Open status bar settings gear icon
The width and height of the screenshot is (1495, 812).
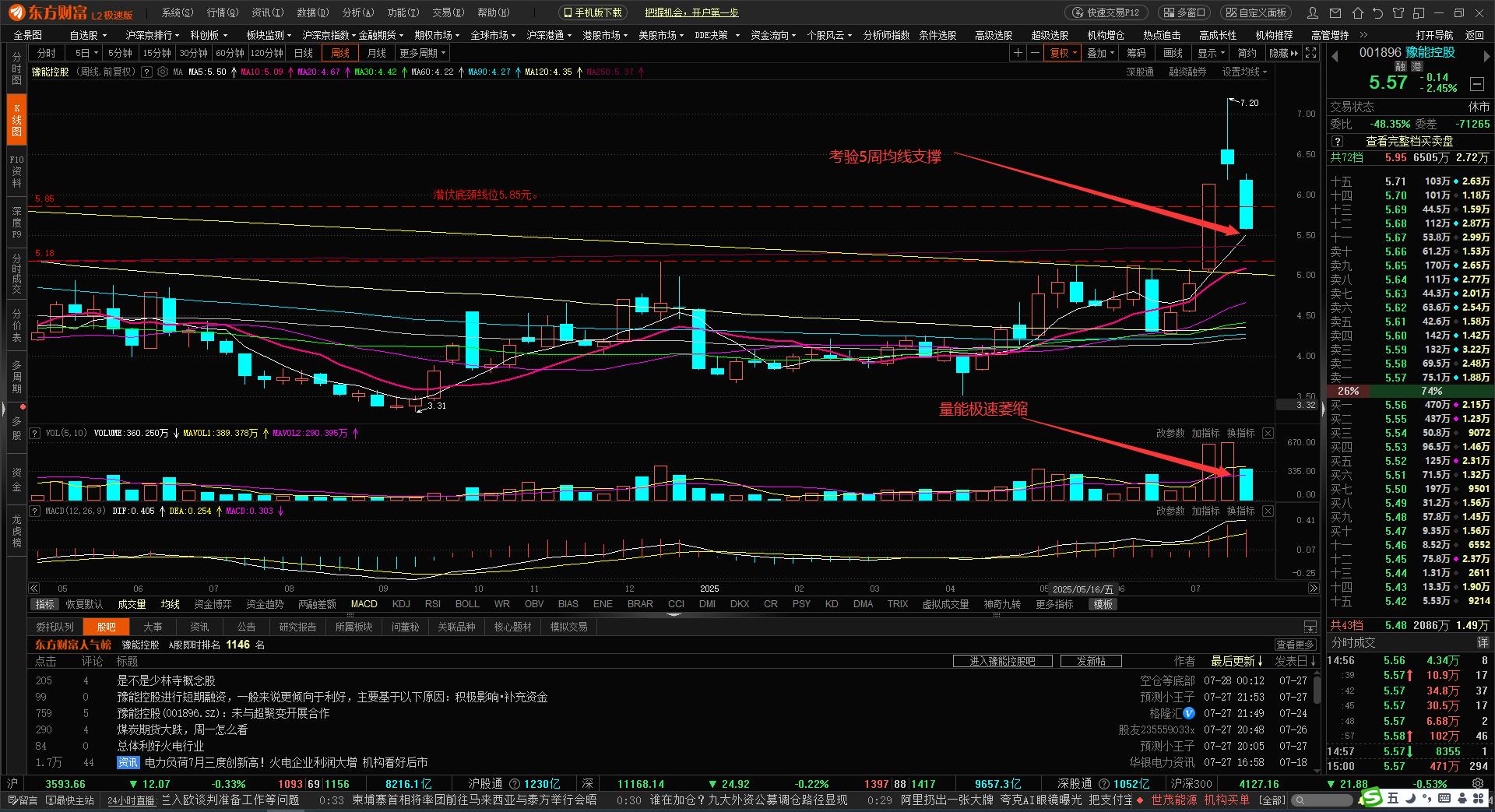1478,784
